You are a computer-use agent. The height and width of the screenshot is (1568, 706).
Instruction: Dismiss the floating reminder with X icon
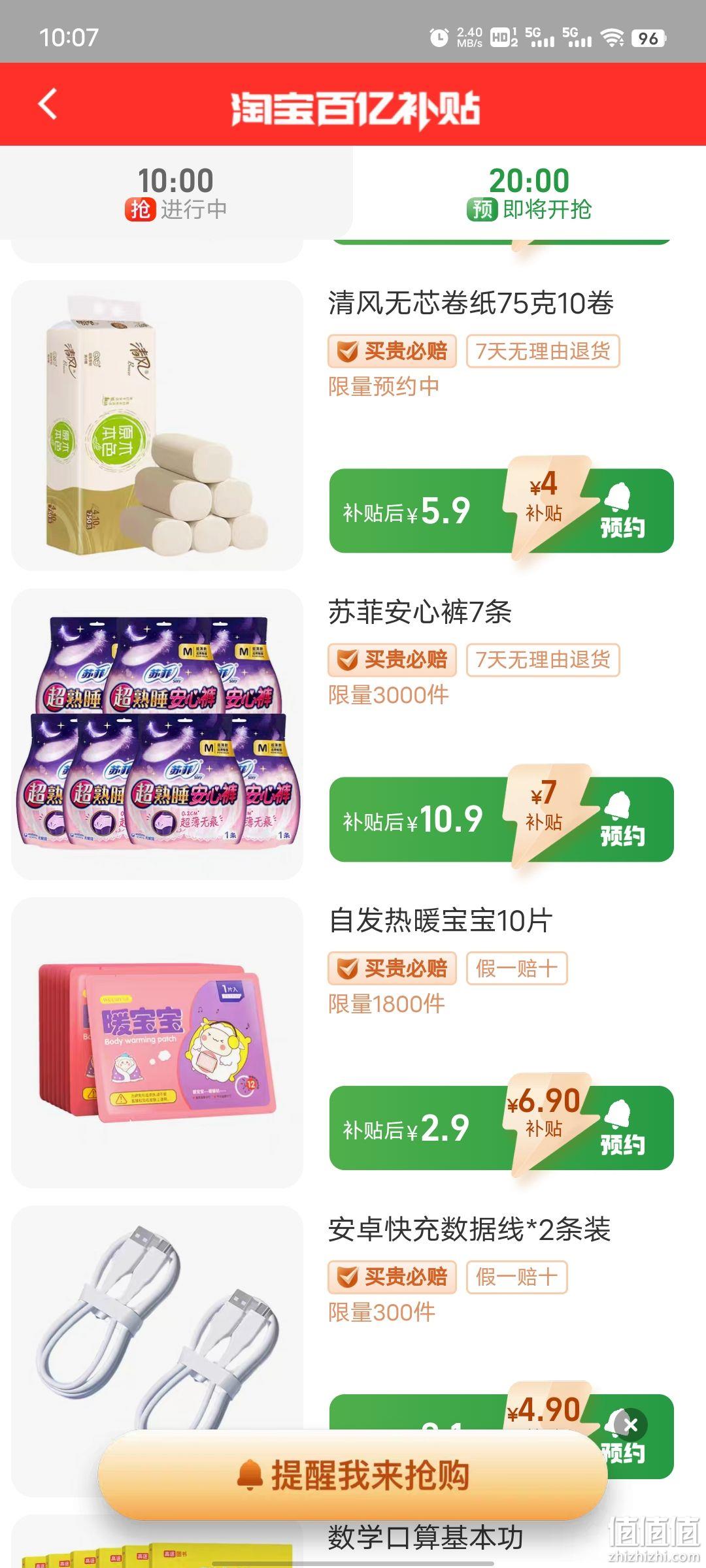630,1426
